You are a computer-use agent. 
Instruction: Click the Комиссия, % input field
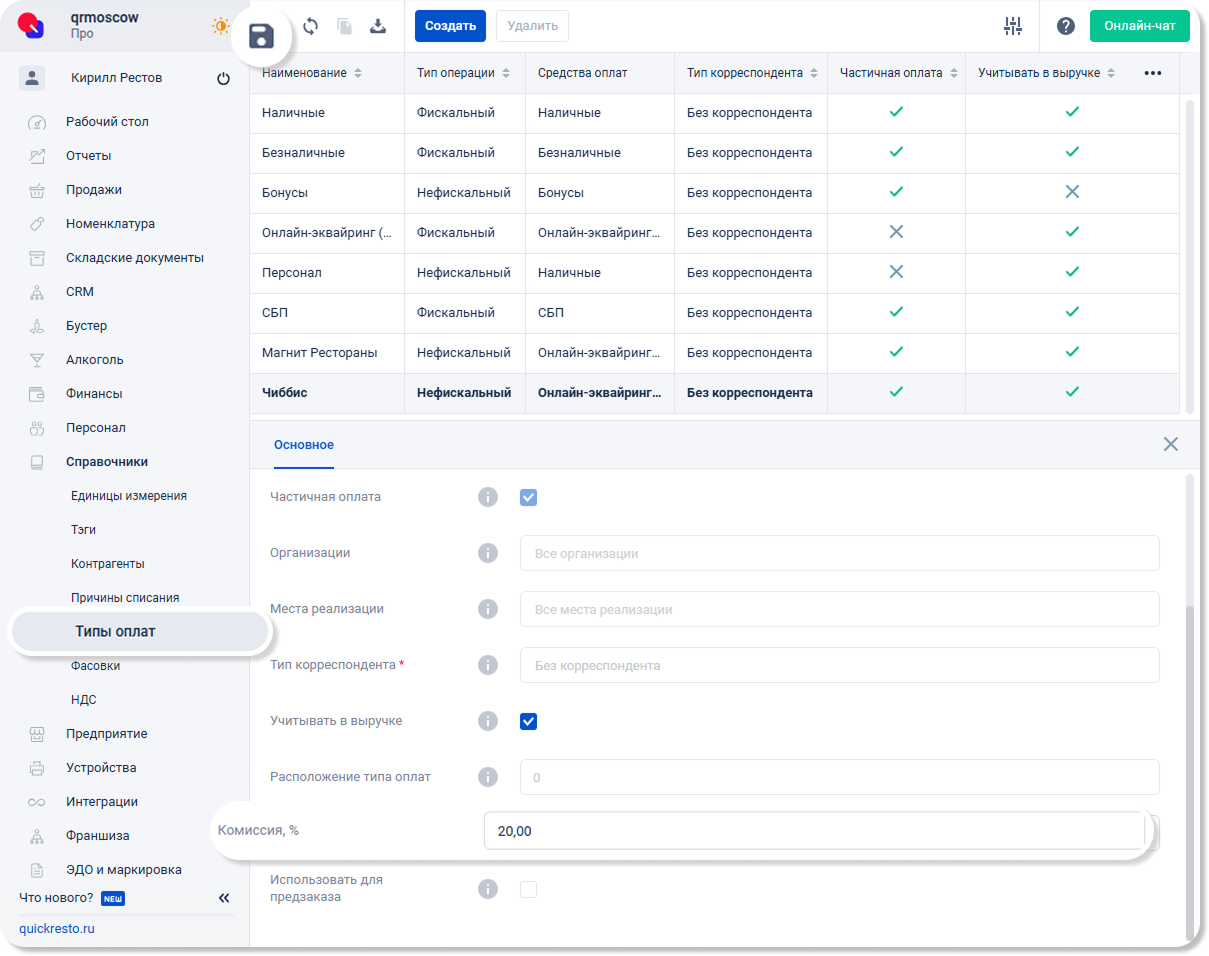[x=813, y=831]
